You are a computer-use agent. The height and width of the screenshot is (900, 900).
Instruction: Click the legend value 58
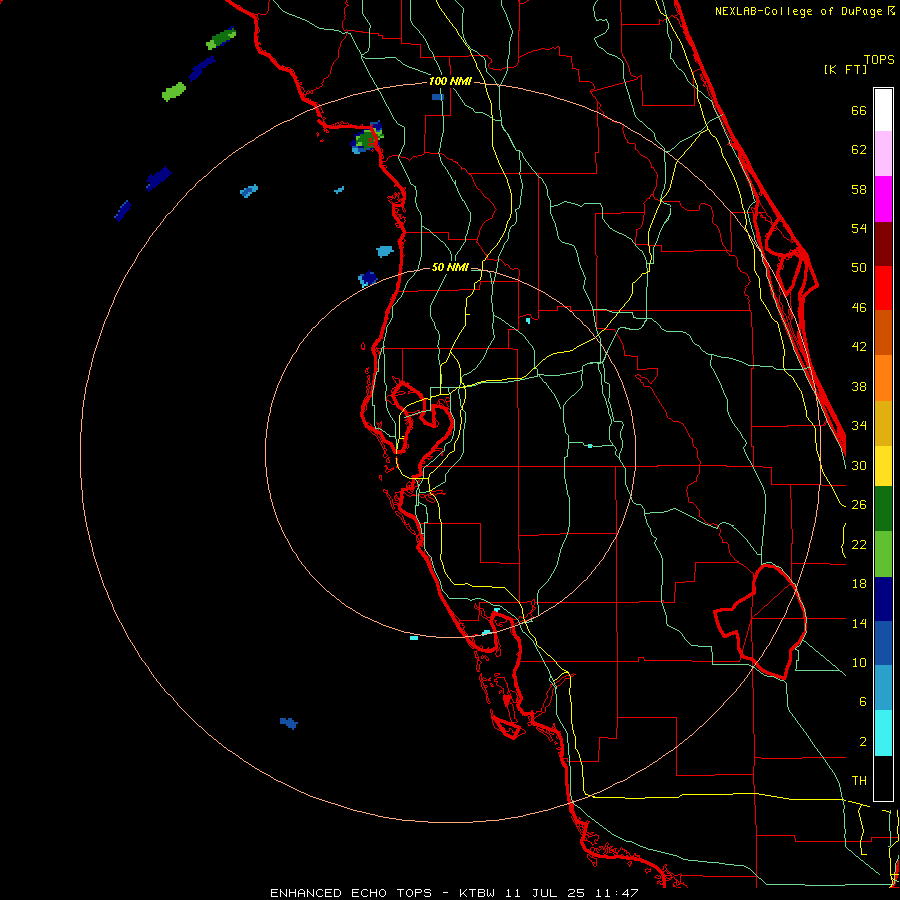point(859,189)
